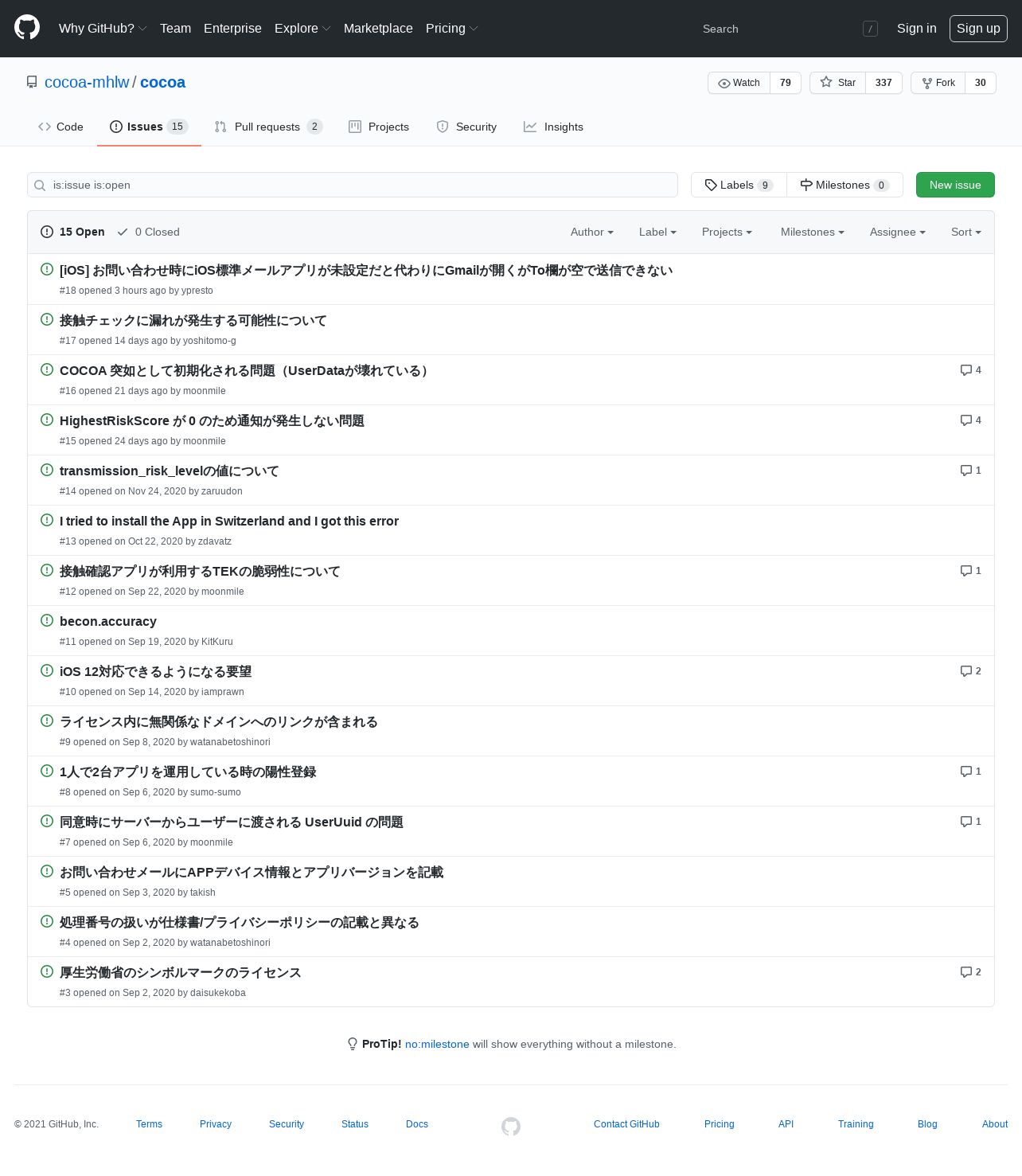Open Milestones list button
Screen dimensions: 1022x1176
(845, 185)
